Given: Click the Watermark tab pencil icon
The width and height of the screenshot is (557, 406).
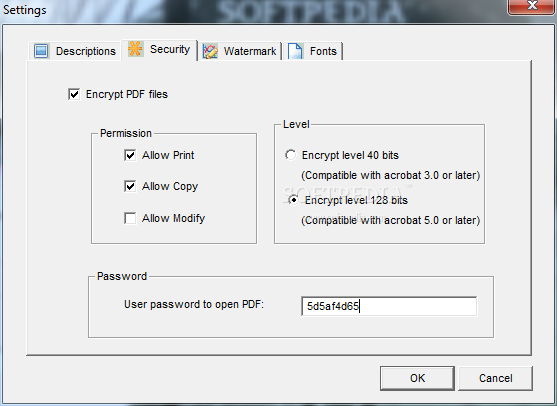Looking at the screenshot, I should [x=210, y=51].
